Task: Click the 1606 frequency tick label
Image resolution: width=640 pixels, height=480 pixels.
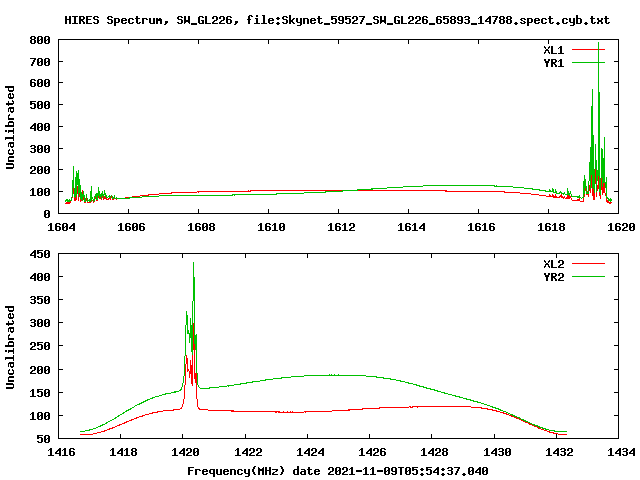Action: point(131,227)
